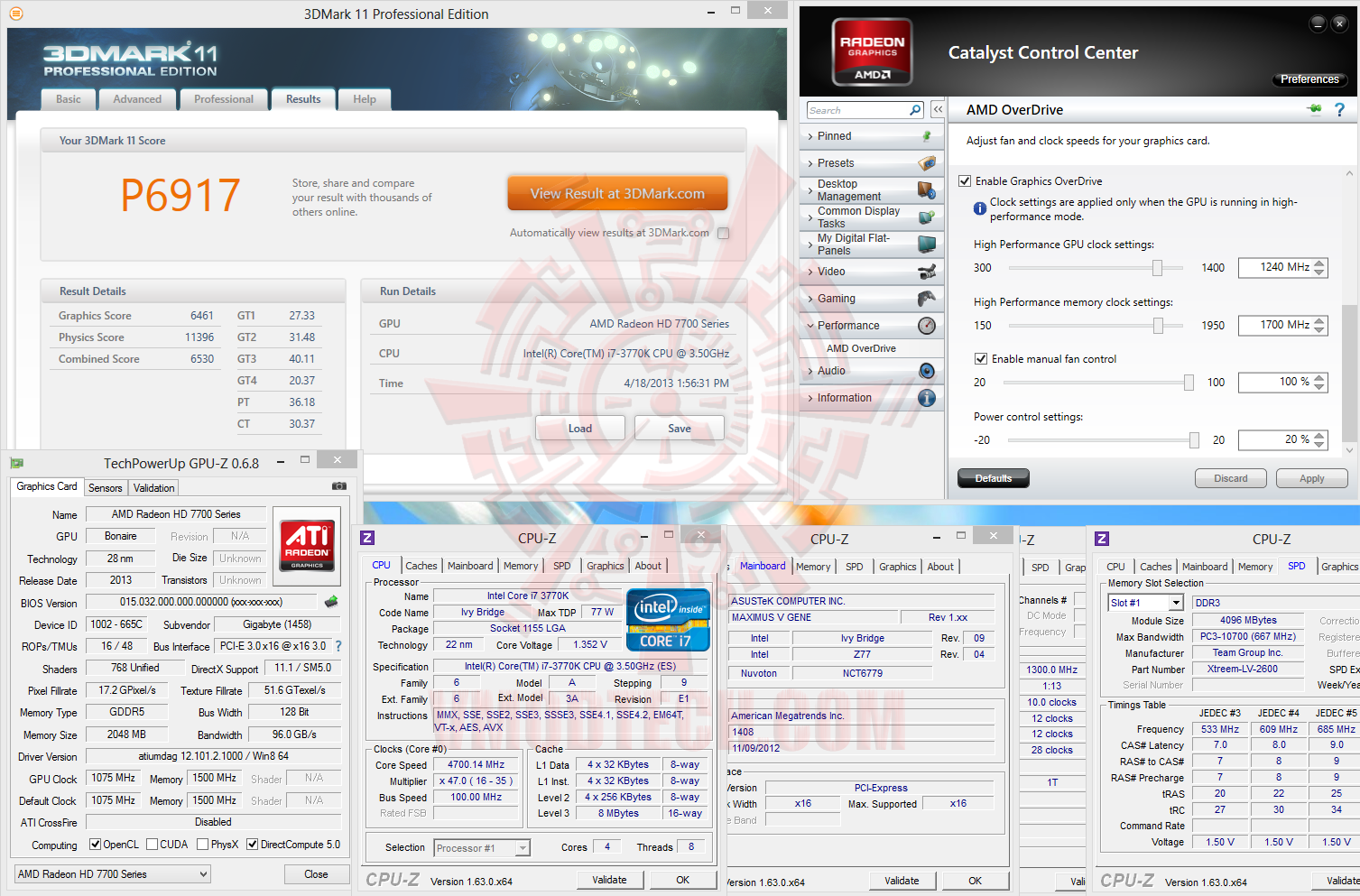Uncheck Enable manual fan control
Image resolution: width=1360 pixels, height=896 pixels.
coord(981,358)
